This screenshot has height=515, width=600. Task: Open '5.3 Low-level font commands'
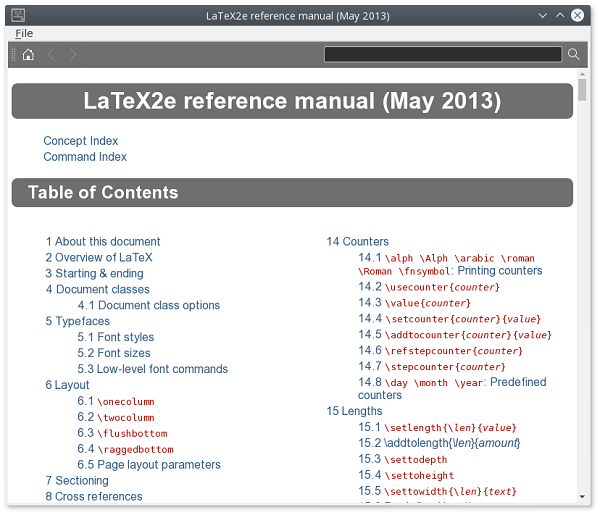click(x=153, y=369)
